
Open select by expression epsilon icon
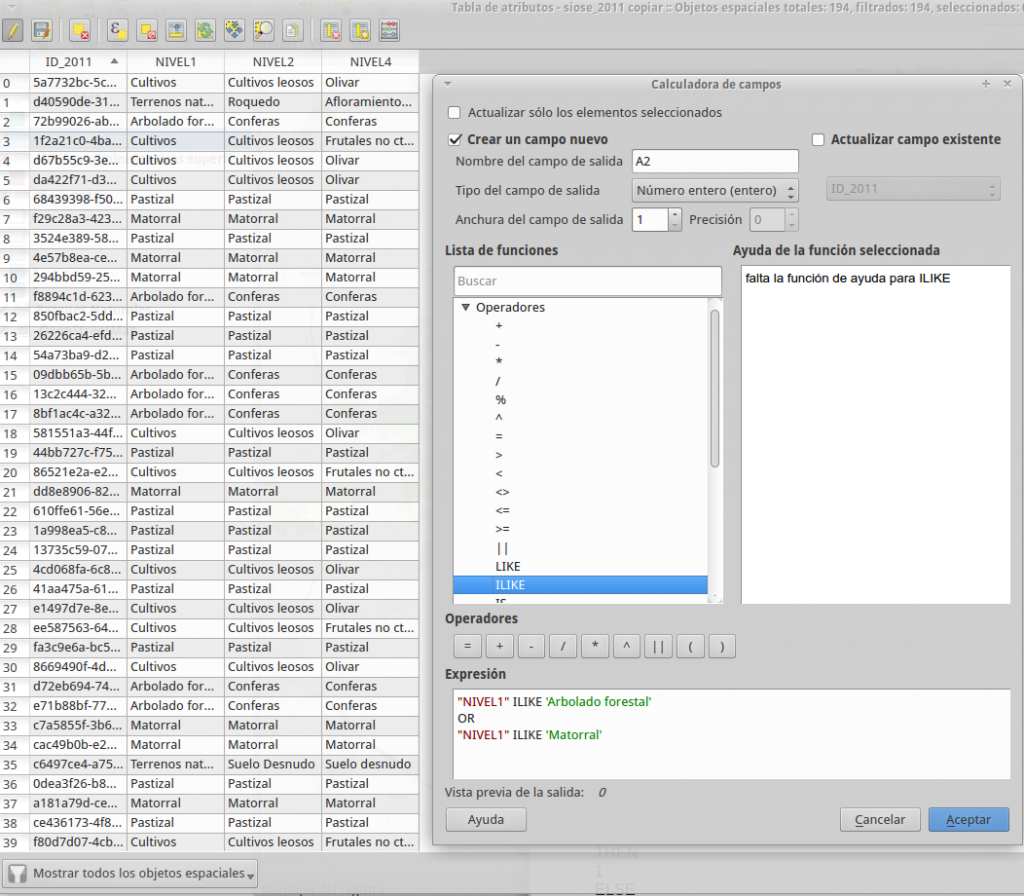tap(118, 30)
